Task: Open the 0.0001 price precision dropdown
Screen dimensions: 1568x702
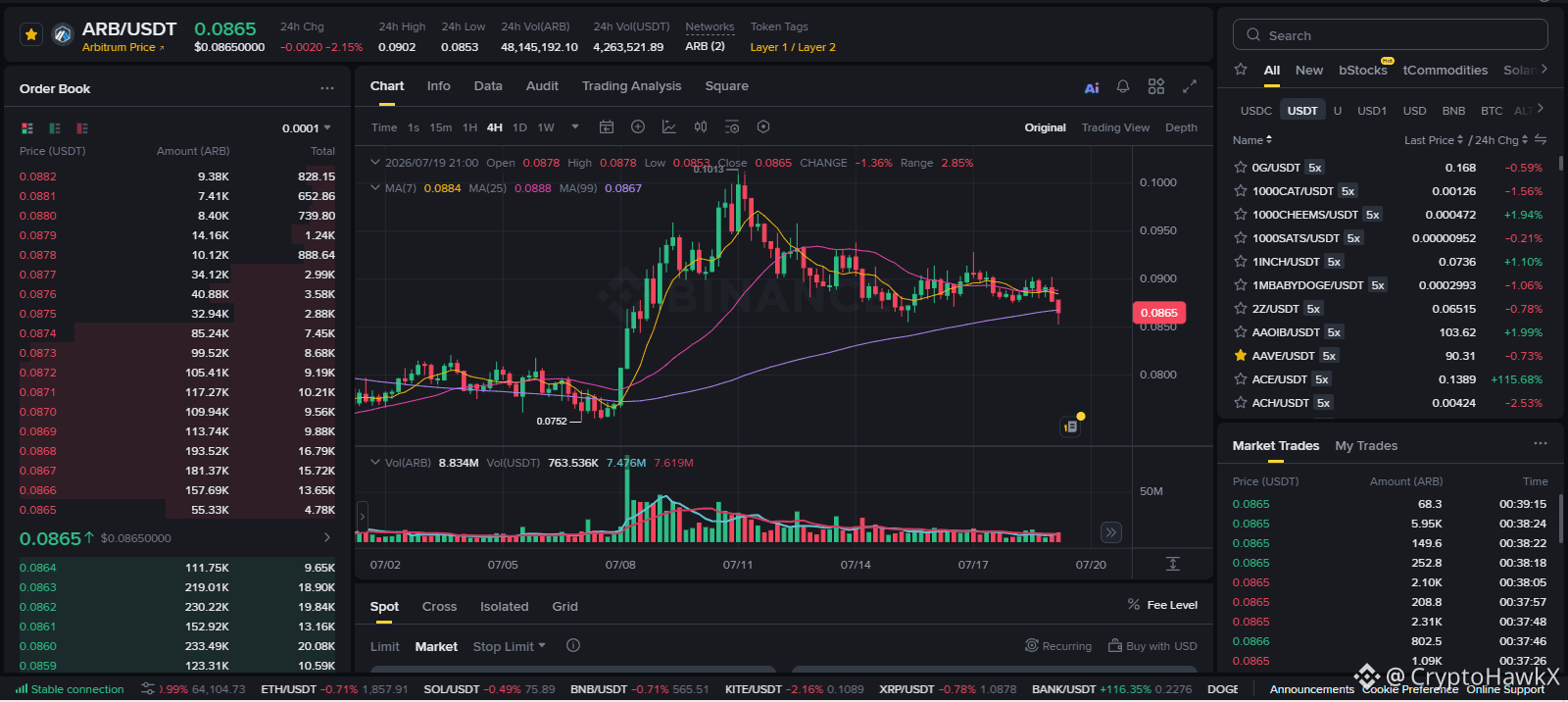Action: pos(307,128)
